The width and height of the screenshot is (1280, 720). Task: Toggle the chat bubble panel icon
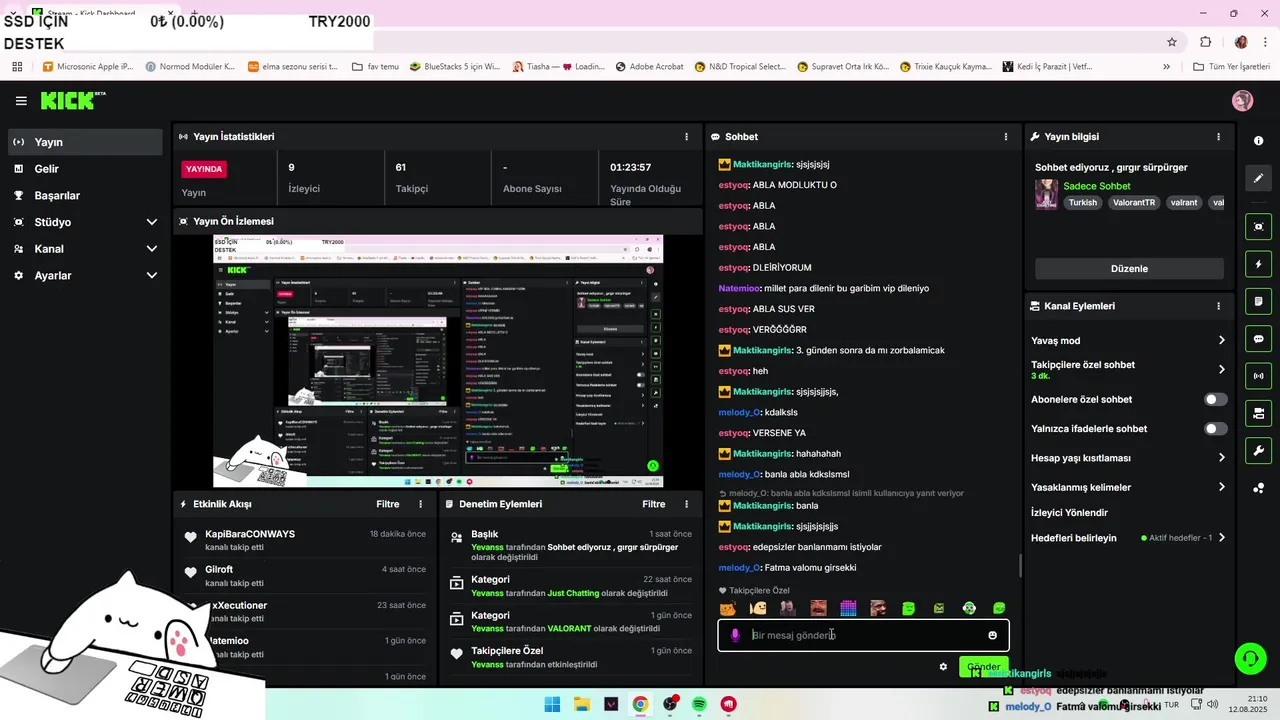click(x=1259, y=339)
